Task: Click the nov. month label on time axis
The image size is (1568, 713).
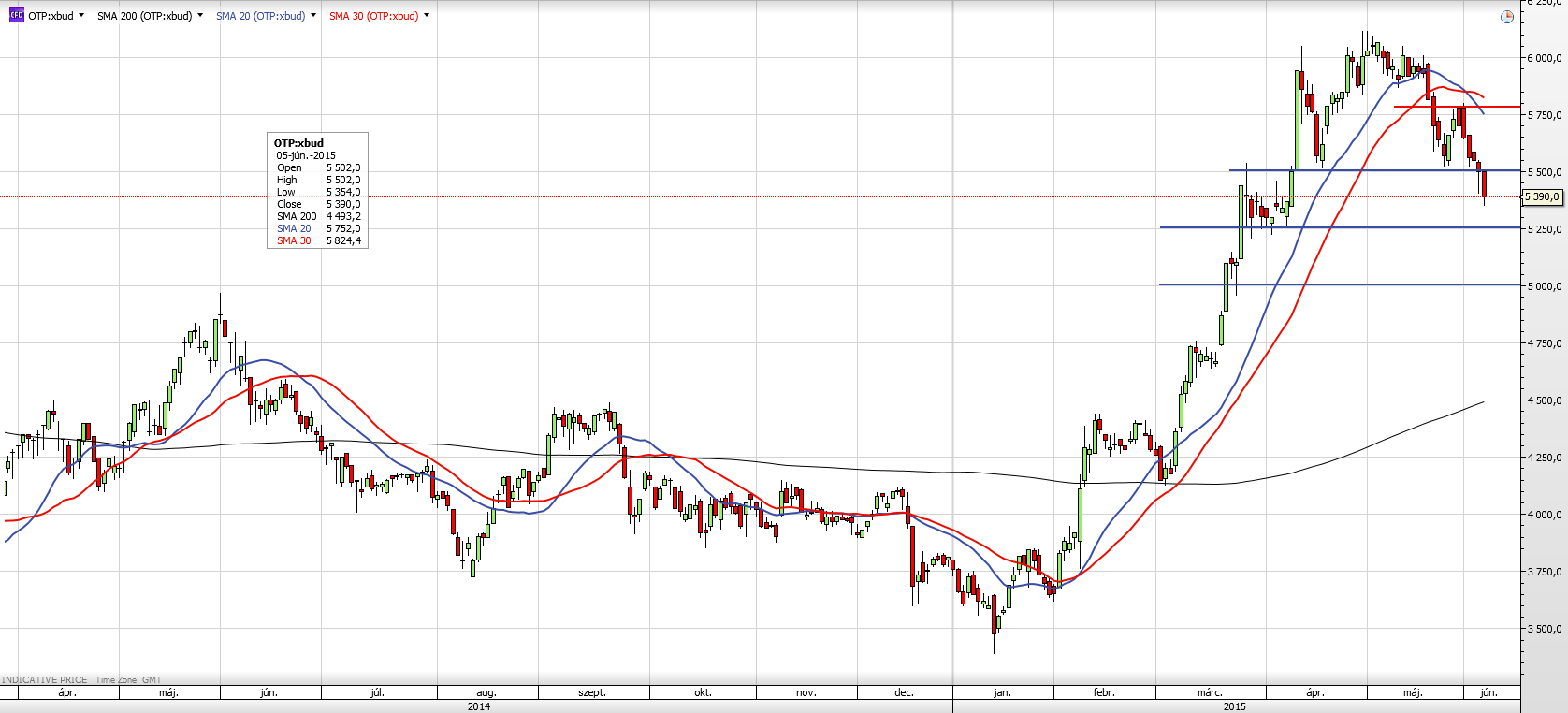Action: coord(806,693)
